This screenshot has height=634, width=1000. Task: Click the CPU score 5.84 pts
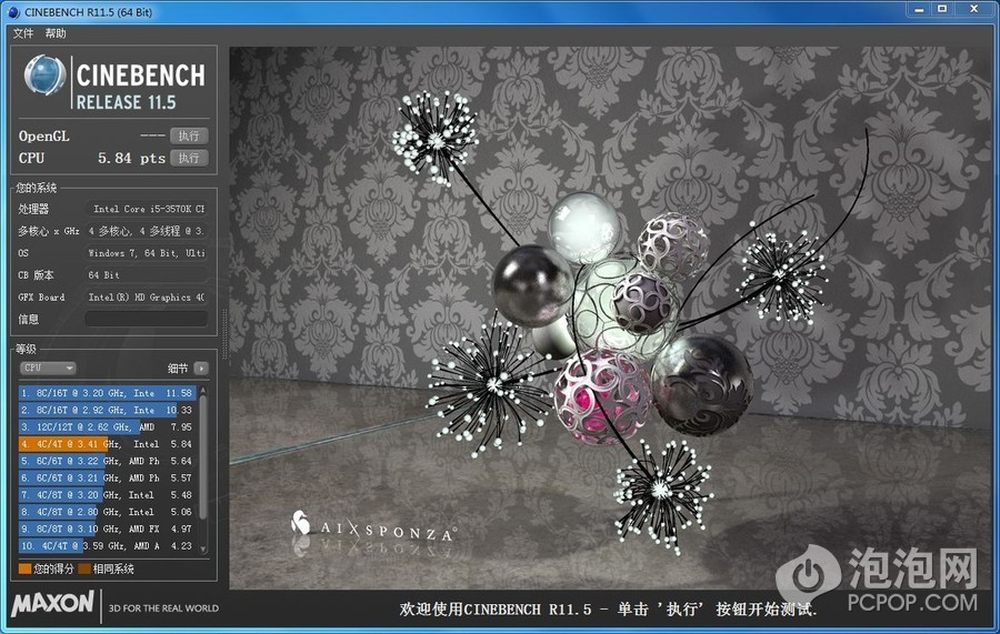point(131,158)
